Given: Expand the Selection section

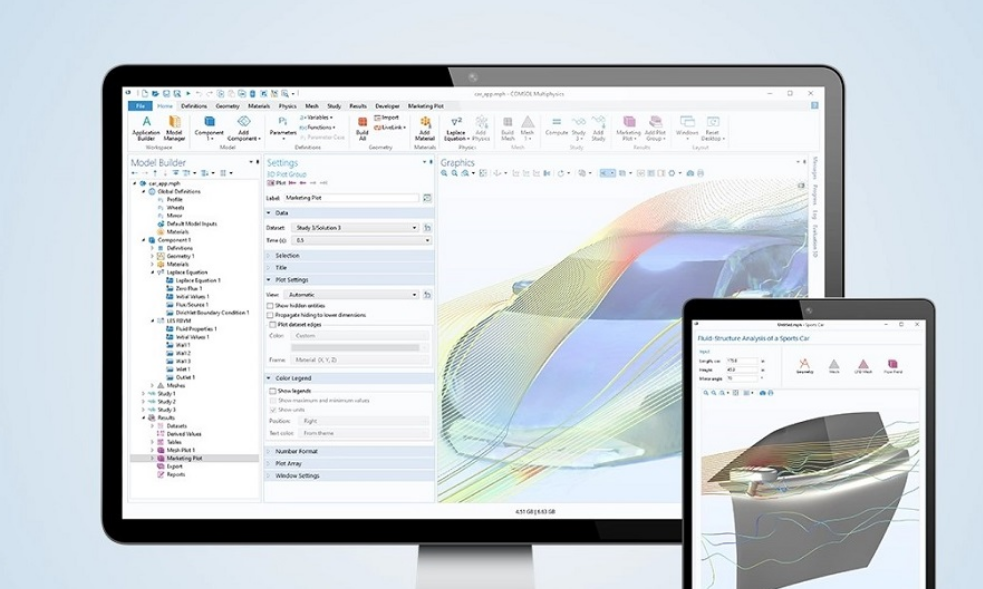Looking at the screenshot, I should (349, 256).
